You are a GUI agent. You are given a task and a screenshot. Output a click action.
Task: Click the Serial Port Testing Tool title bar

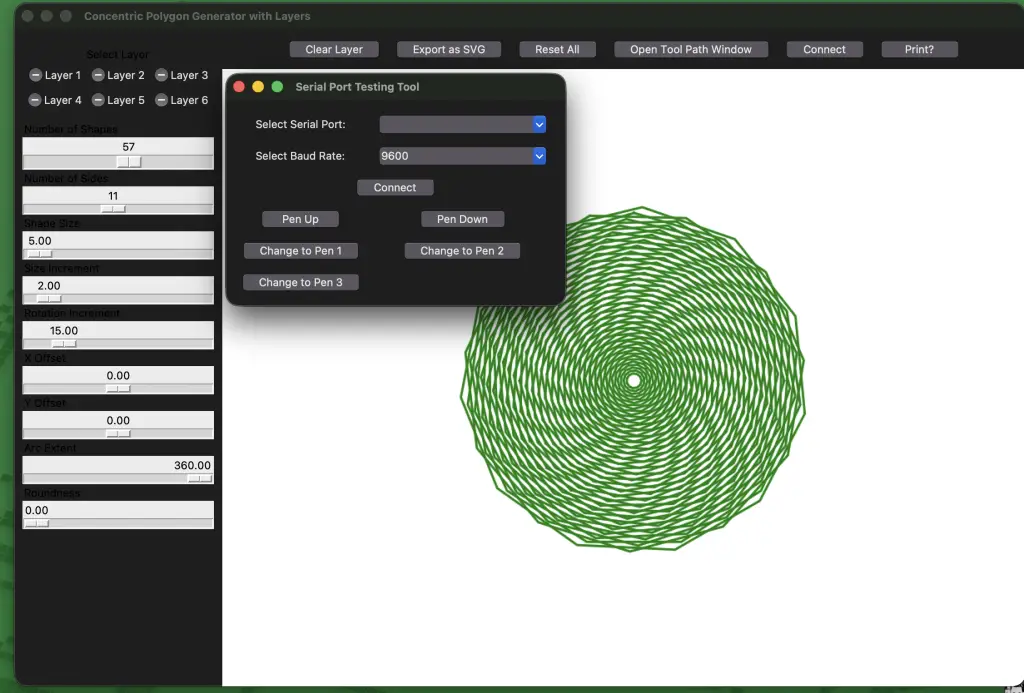[395, 87]
